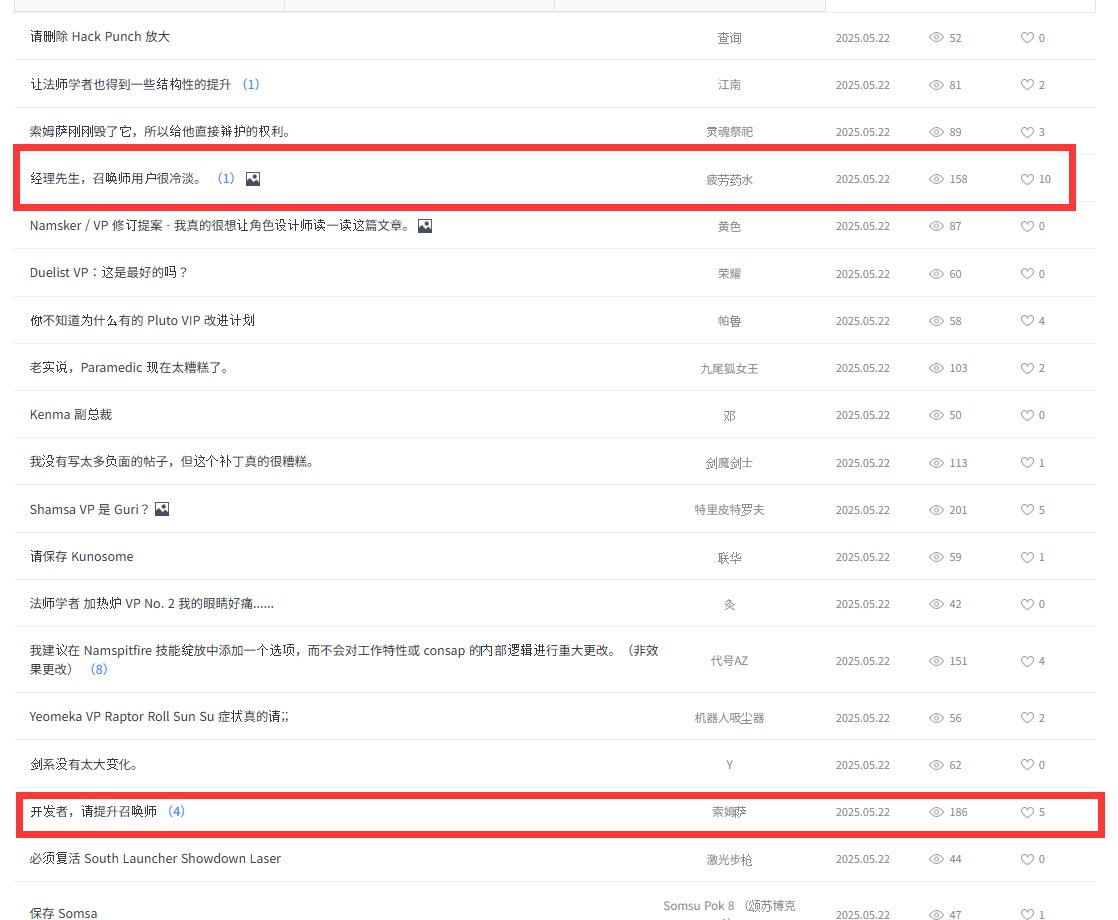Viewport: 1118px width, 920px height.
Task: Open post 'Yeomeka VP Raptor Roll Sun Su'
Action: pos(159,716)
